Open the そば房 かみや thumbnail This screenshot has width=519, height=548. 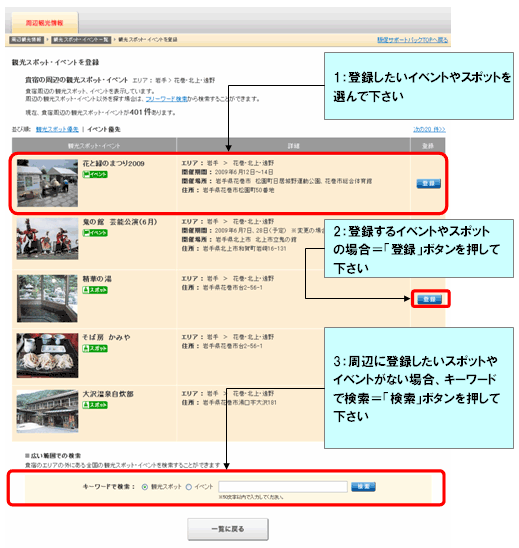48,355
